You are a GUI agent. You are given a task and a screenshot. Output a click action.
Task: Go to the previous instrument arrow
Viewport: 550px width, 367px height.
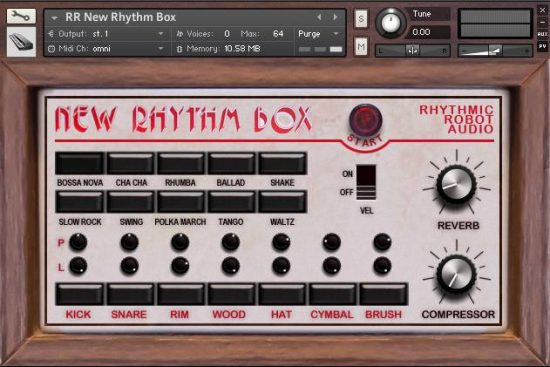[319, 17]
